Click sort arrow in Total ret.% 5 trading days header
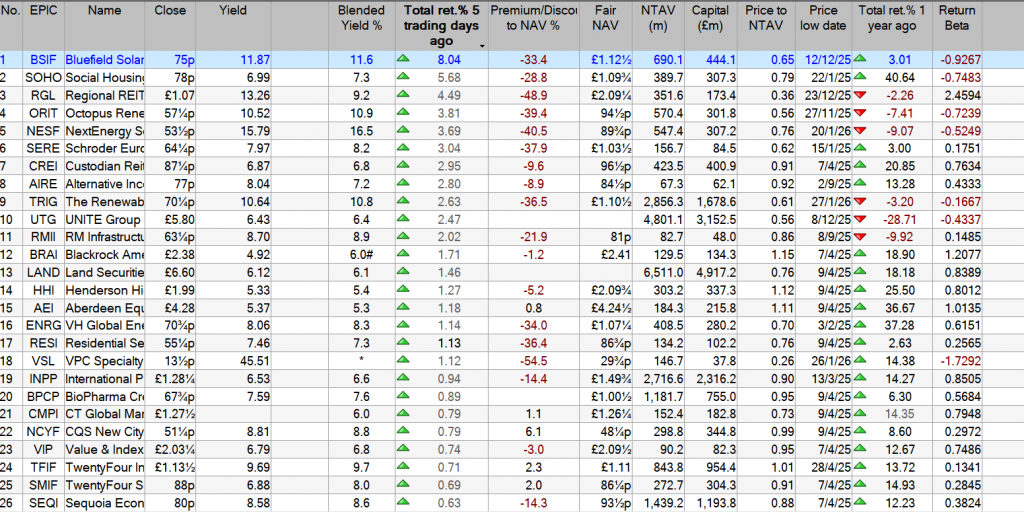The height and width of the screenshot is (512, 1024). pos(483,45)
